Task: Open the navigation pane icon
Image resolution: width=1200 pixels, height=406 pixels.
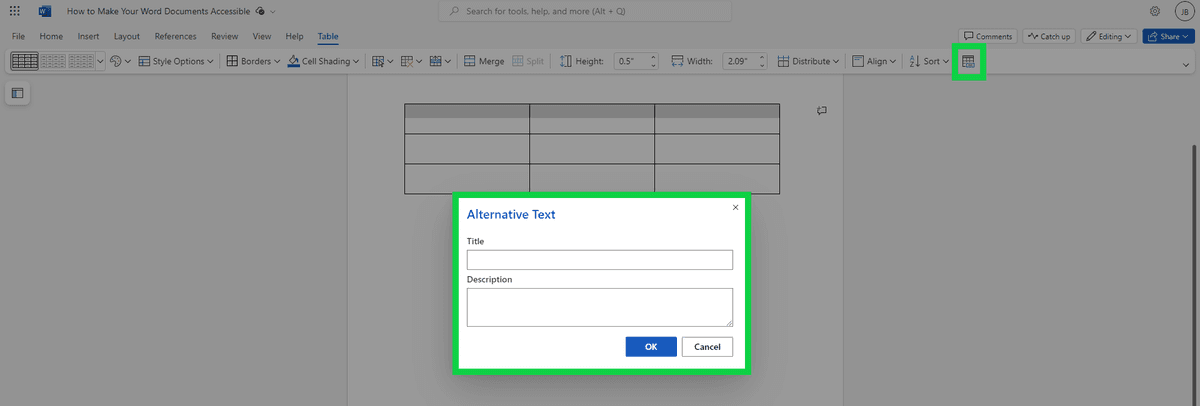Action: pyautogui.click(x=17, y=93)
